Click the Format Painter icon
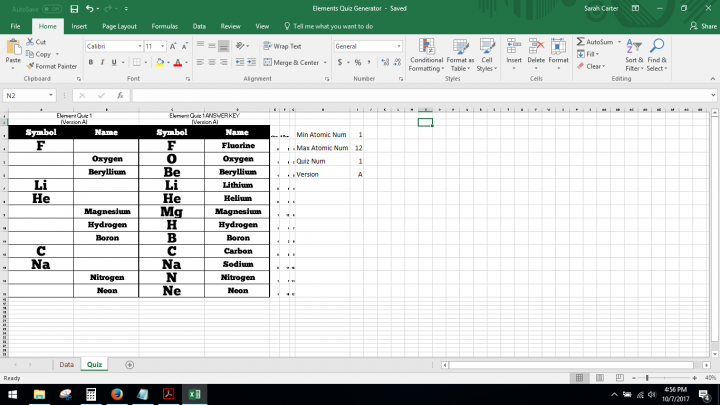 pyautogui.click(x=30, y=66)
